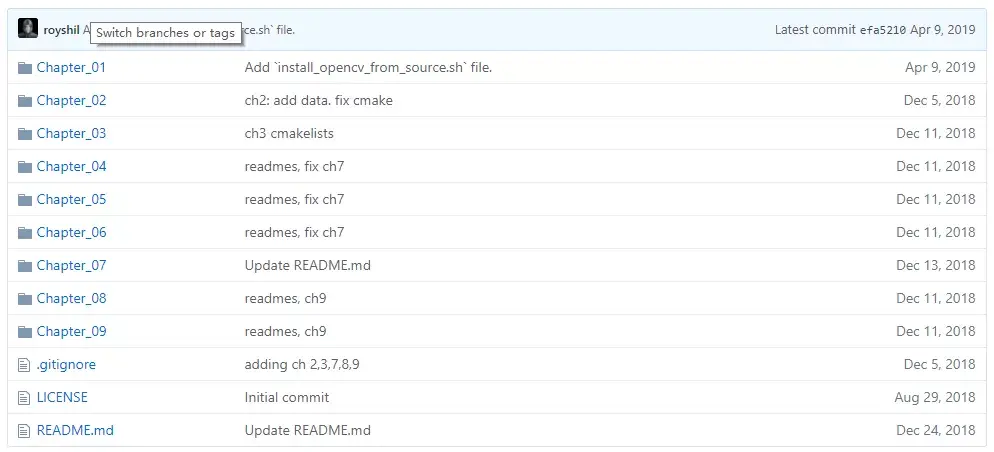
Task: Open the Chapter_02 folder link
Action: (71, 101)
